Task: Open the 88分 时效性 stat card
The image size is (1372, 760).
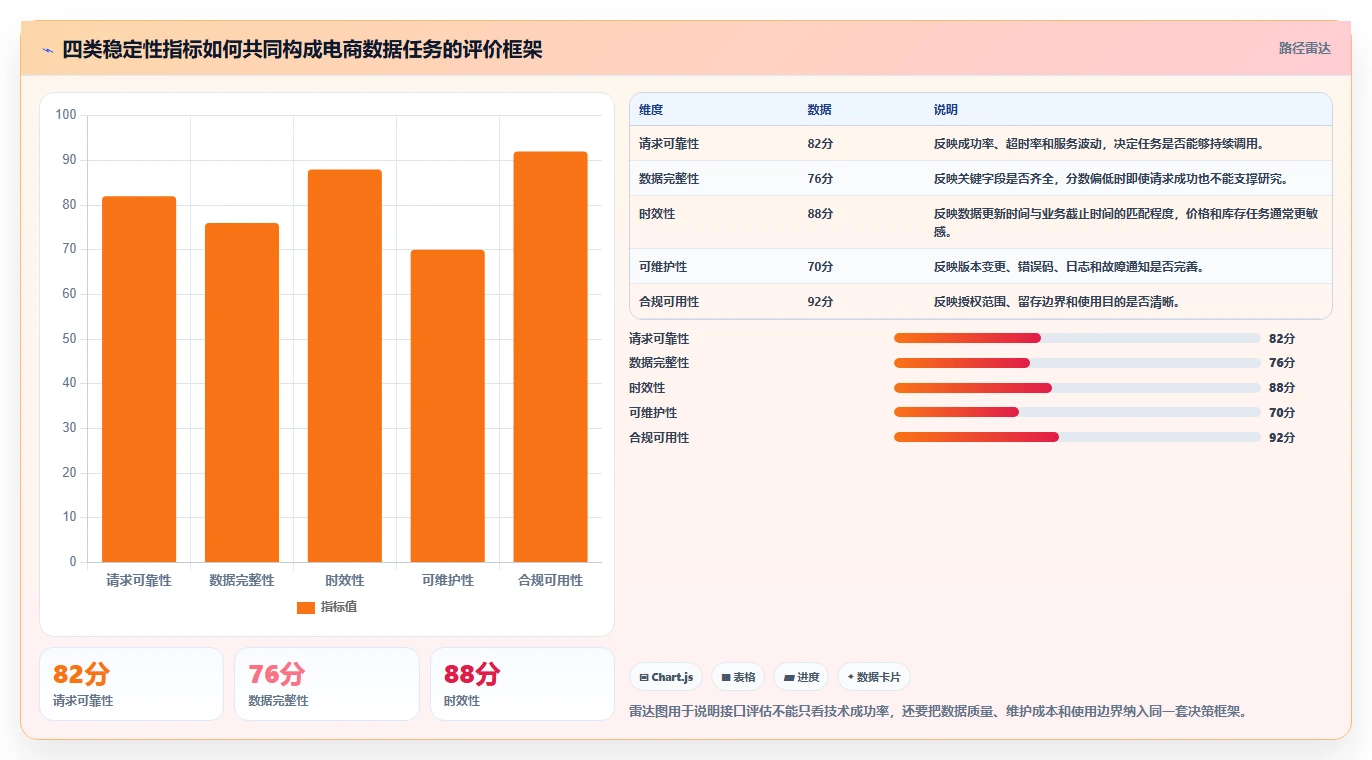Action: click(x=522, y=684)
